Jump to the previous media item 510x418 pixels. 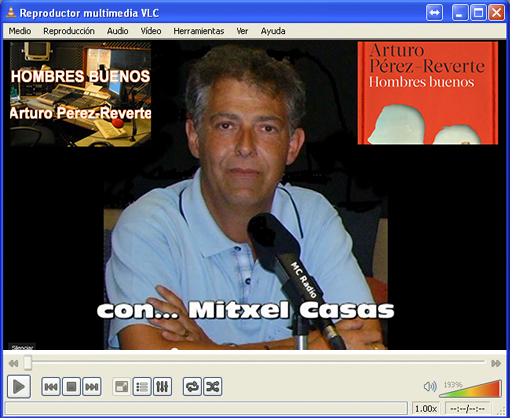tap(51, 387)
